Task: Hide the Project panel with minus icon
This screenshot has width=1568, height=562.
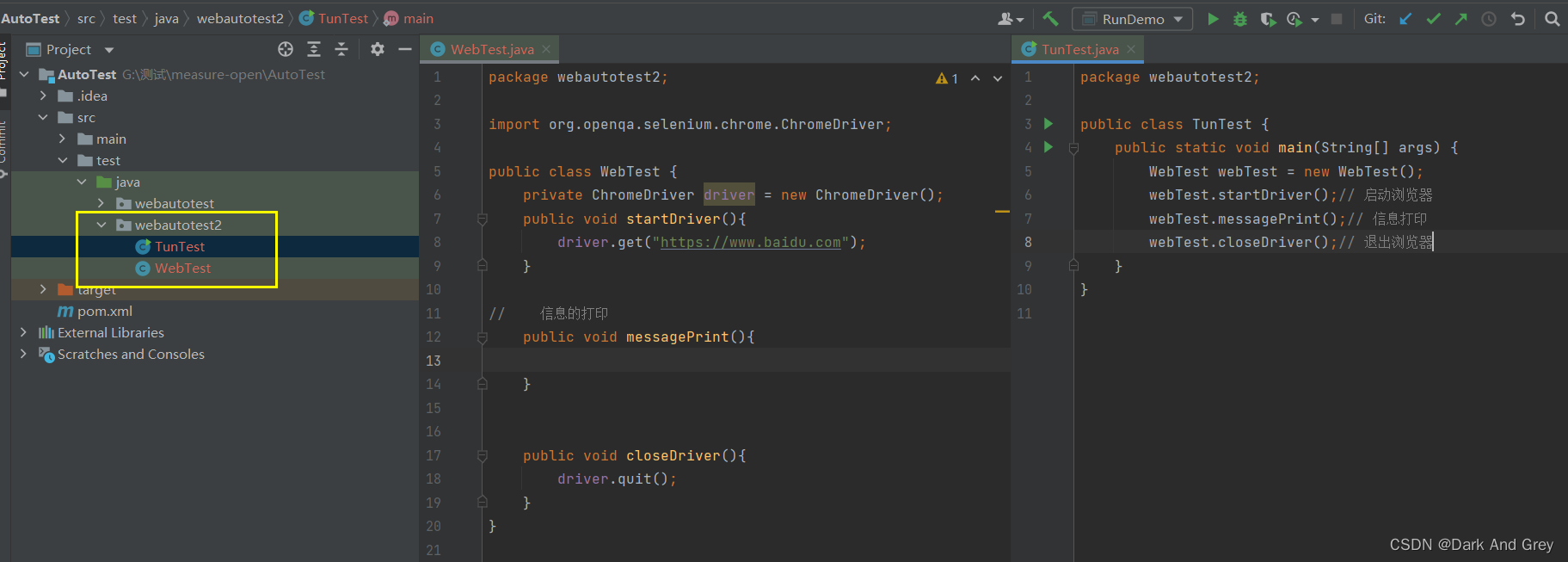Action: [x=405, y=49]
